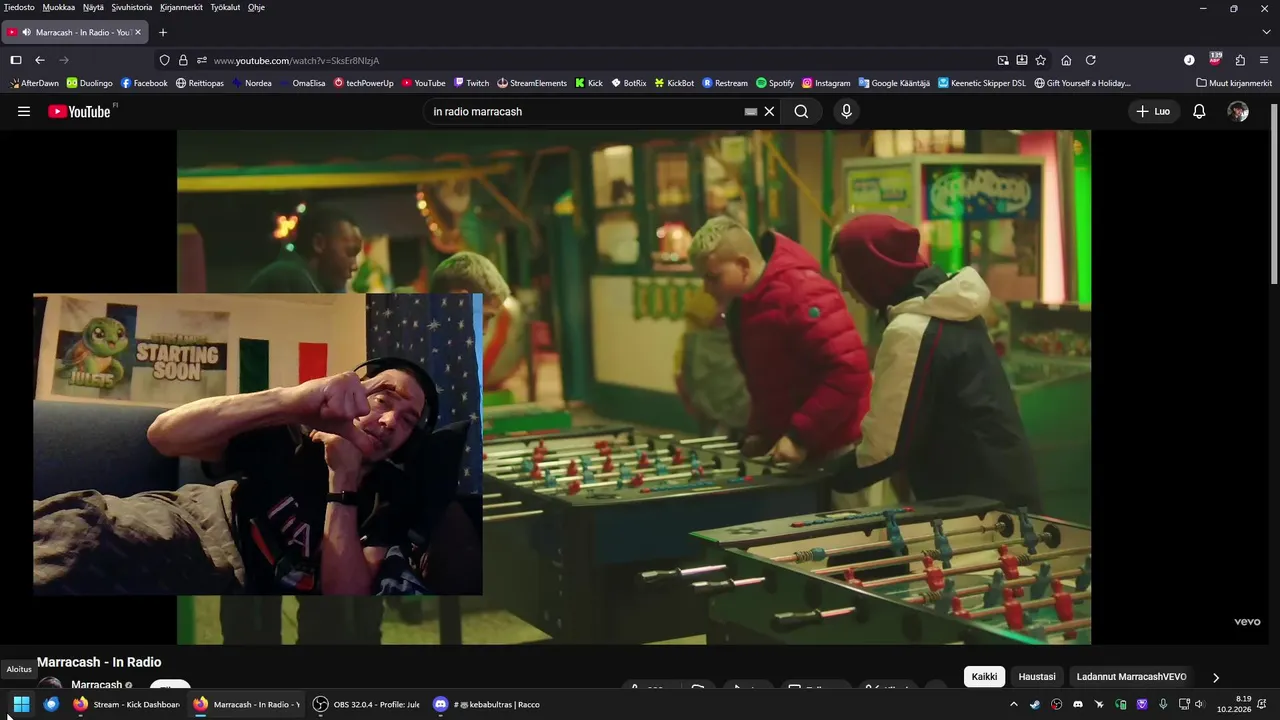Mute the Marracash tab audio icon
The image size is (1280, 720).
[x=27, y=32]
